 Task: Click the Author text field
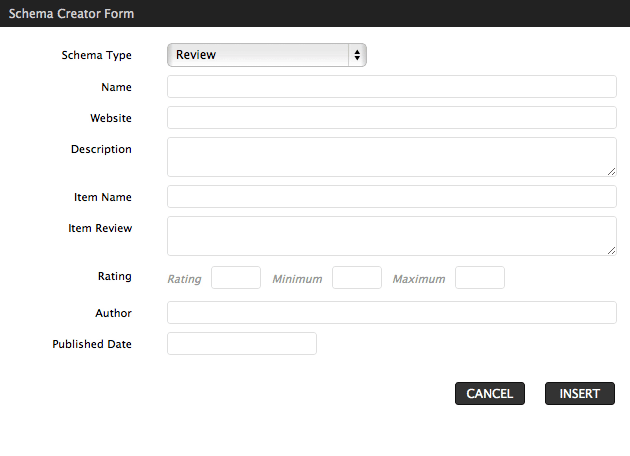pyautogui.click(x=392, y=312)
